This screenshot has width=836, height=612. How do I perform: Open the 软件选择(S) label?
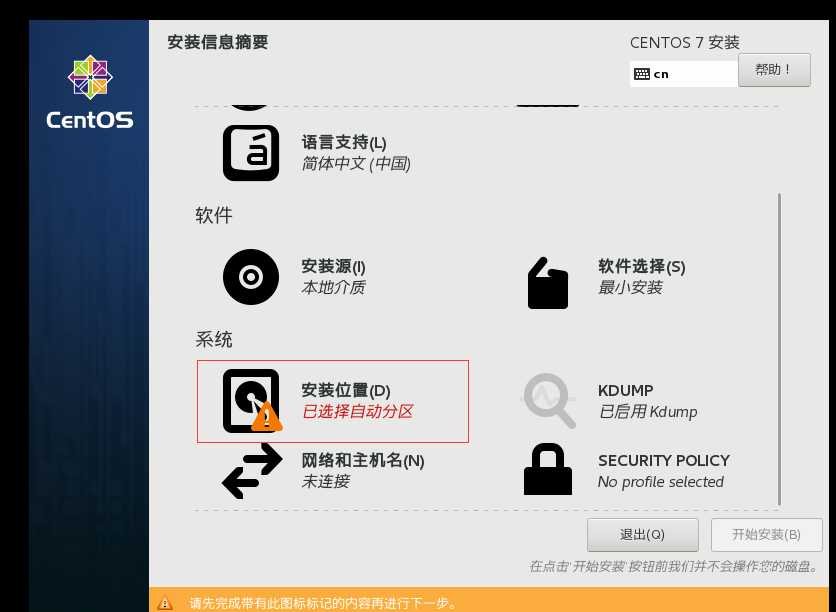641,266
